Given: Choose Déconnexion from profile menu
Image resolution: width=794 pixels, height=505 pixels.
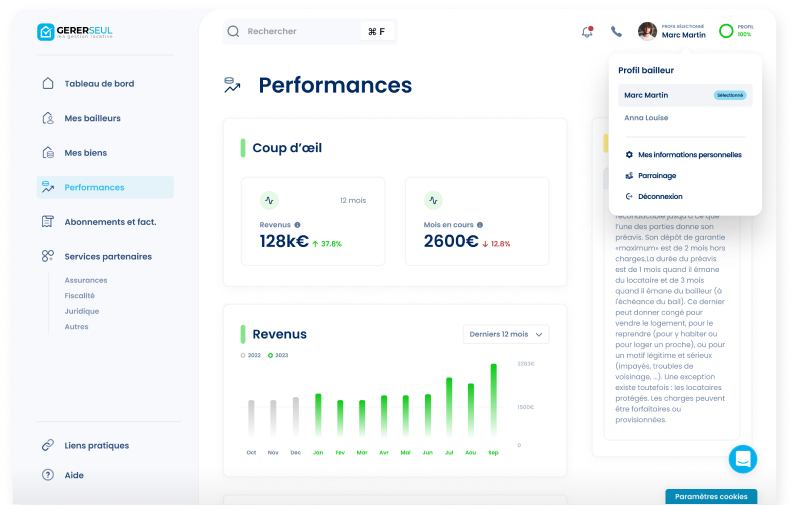Looking at the screenshot, I should tap(660, 197).
